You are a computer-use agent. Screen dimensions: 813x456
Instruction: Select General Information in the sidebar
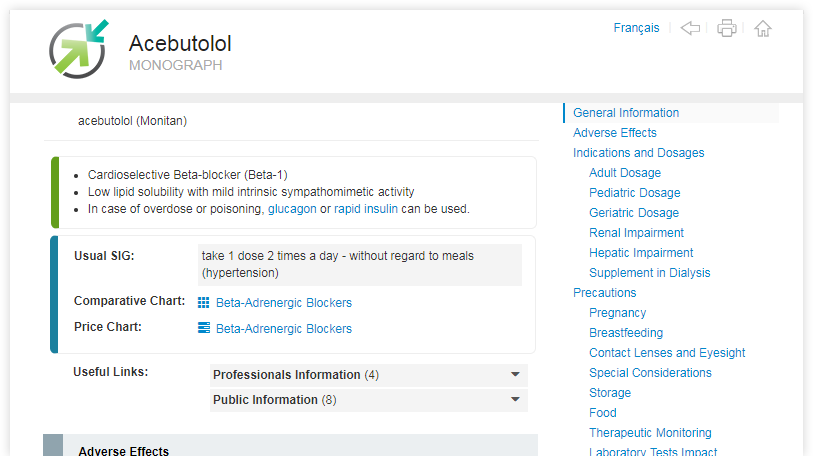pyautogui.click(x=626, y=113)
